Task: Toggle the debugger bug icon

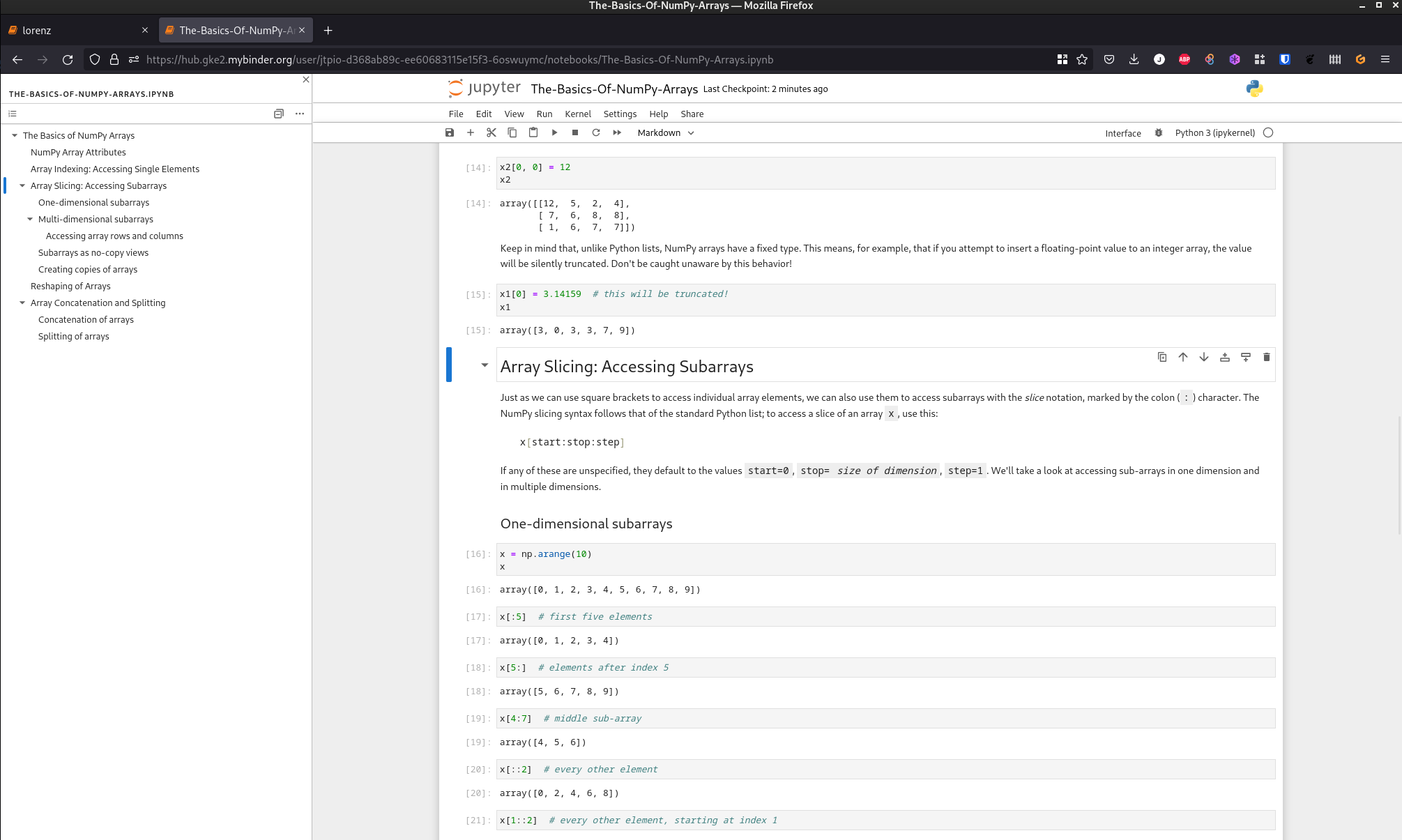Action: (x=1159, y=132)
